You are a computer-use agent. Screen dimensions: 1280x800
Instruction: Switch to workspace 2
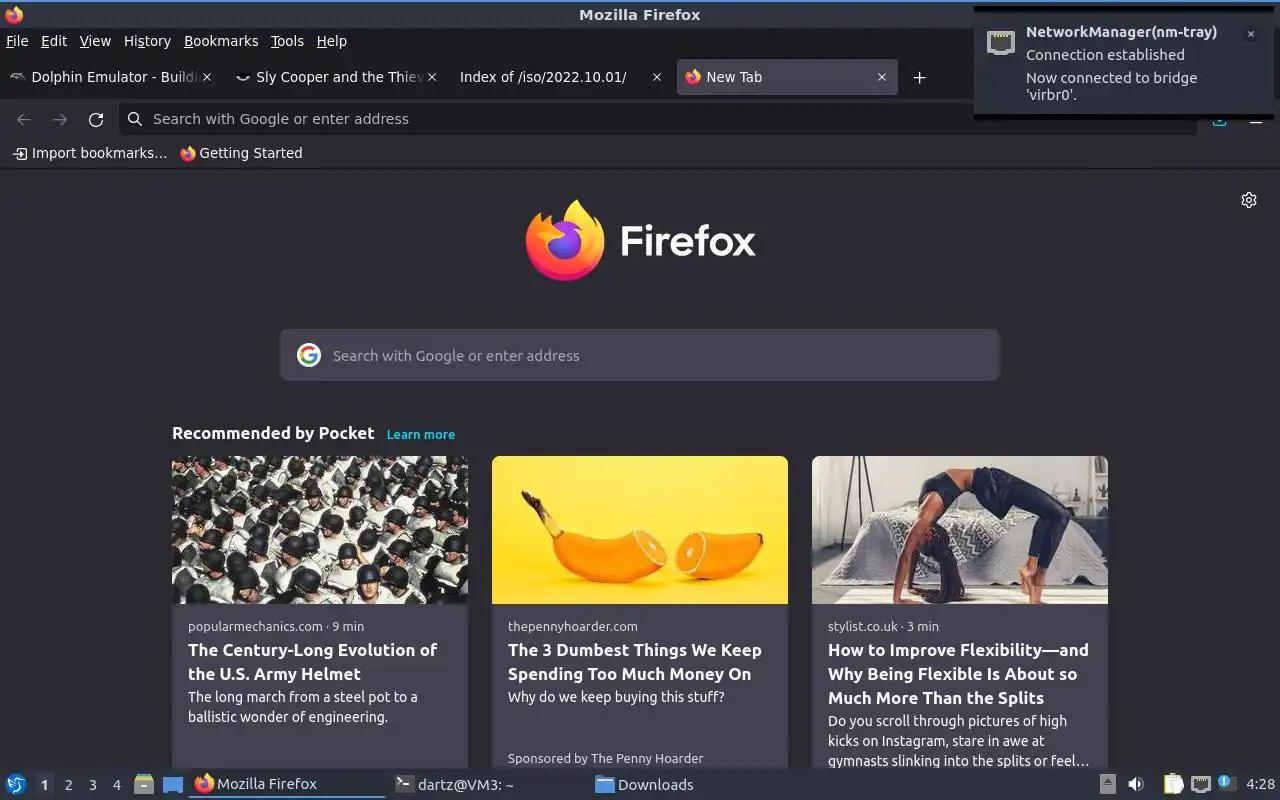[x=68, y=784]
